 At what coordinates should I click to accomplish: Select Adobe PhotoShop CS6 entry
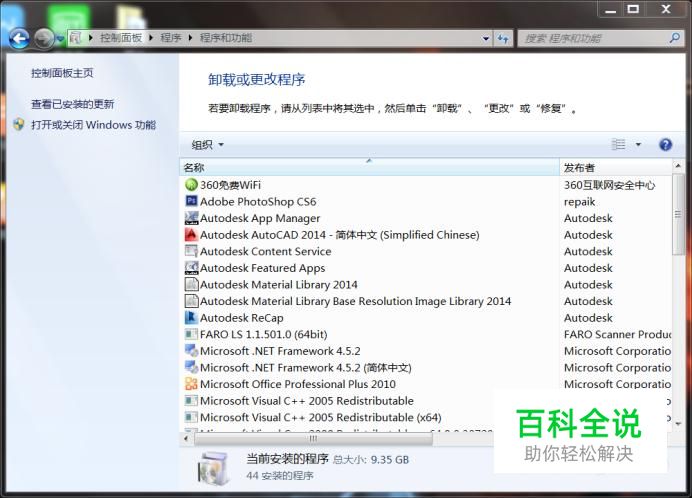[258, 202]
